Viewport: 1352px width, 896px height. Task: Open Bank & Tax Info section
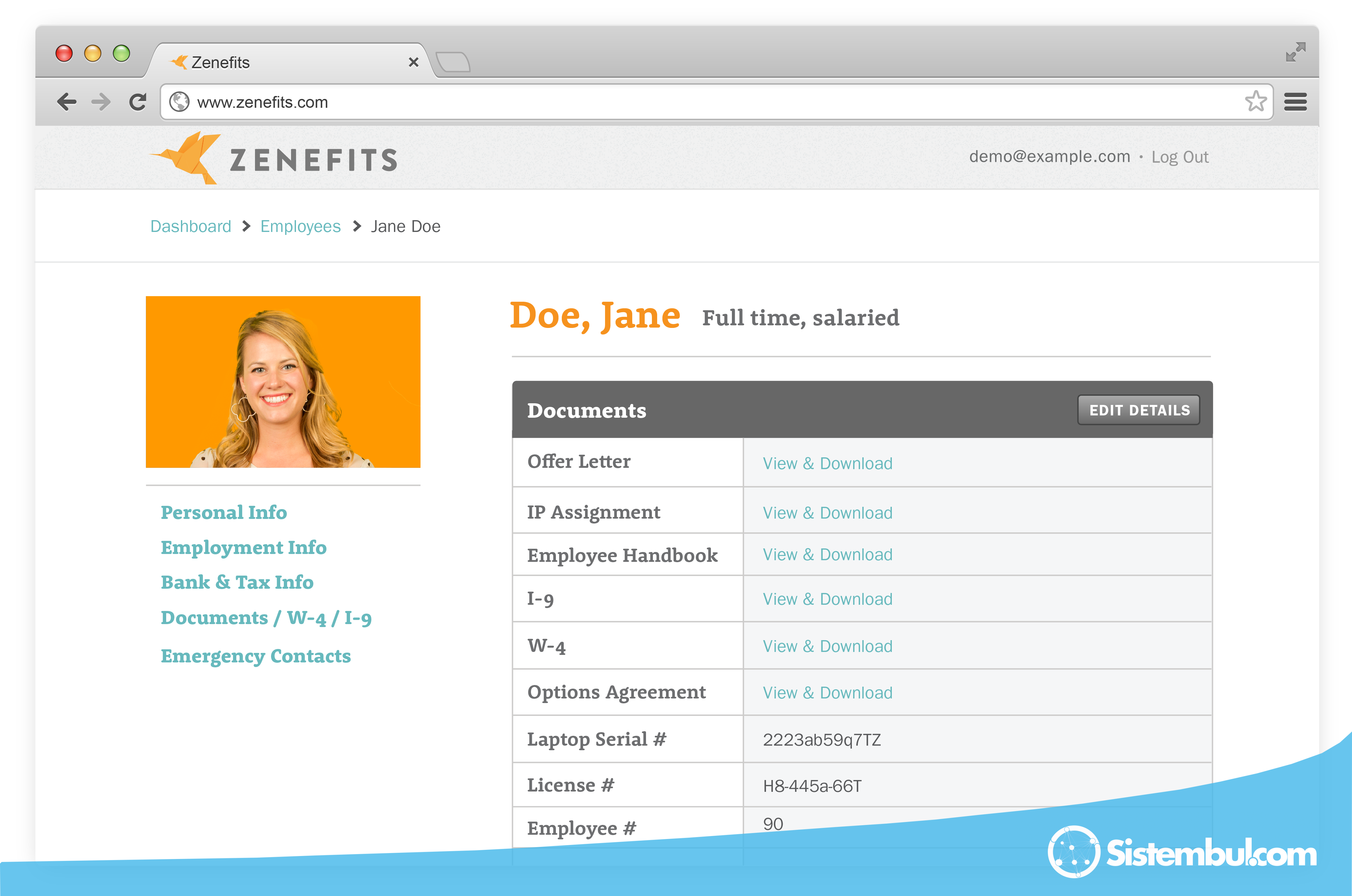pos(237,582)
